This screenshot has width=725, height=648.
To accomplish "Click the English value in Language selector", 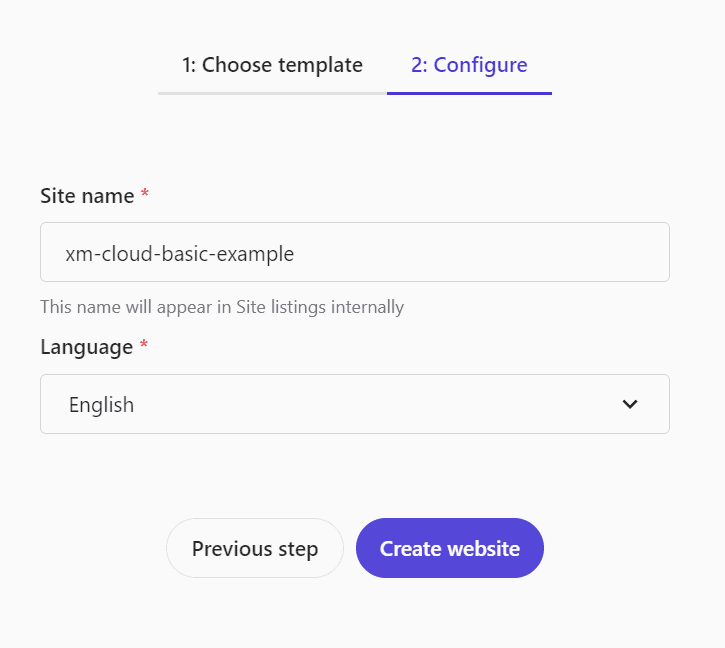I will (x=101, y=405).
